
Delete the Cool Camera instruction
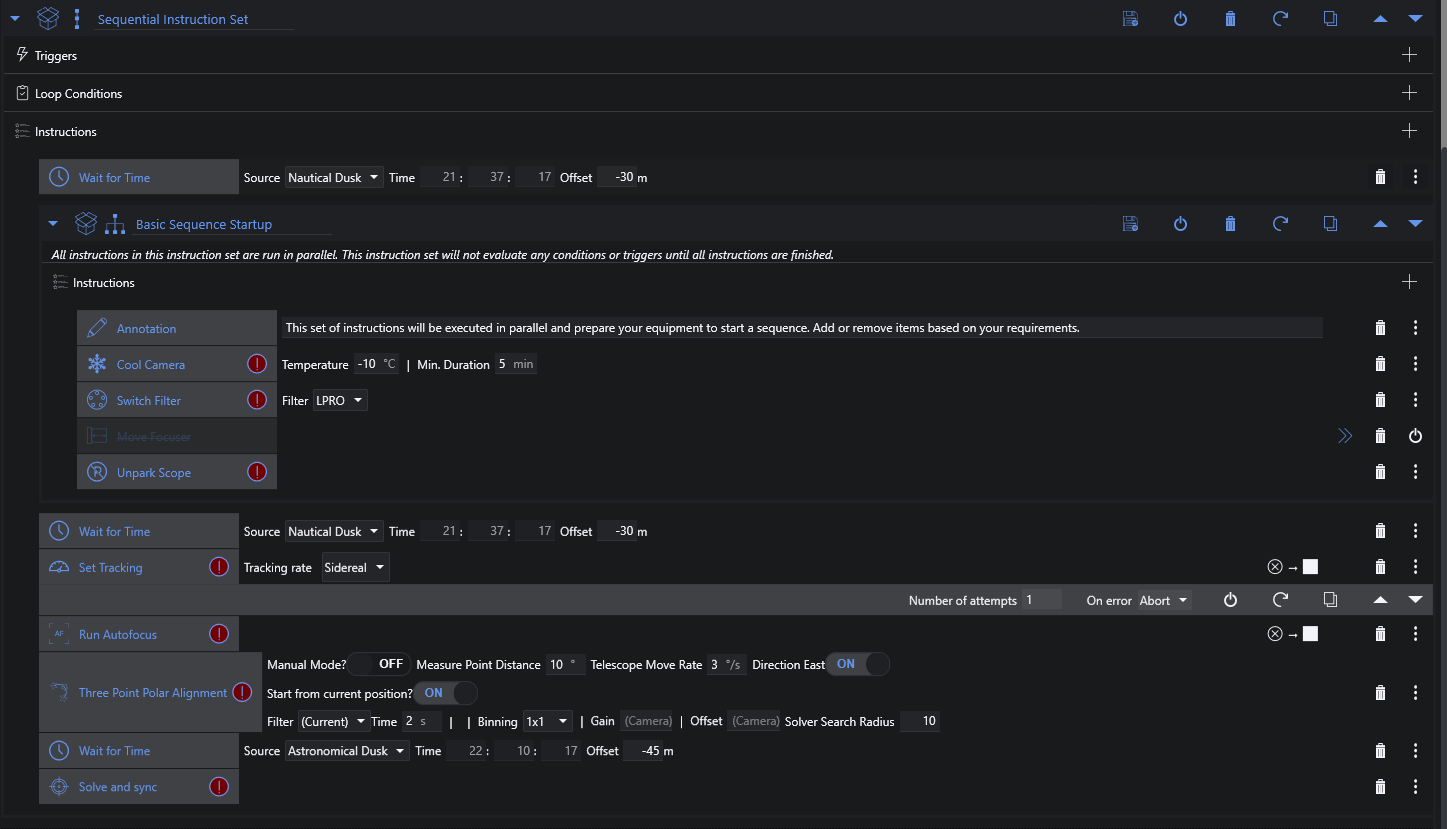pos(1380,364)
